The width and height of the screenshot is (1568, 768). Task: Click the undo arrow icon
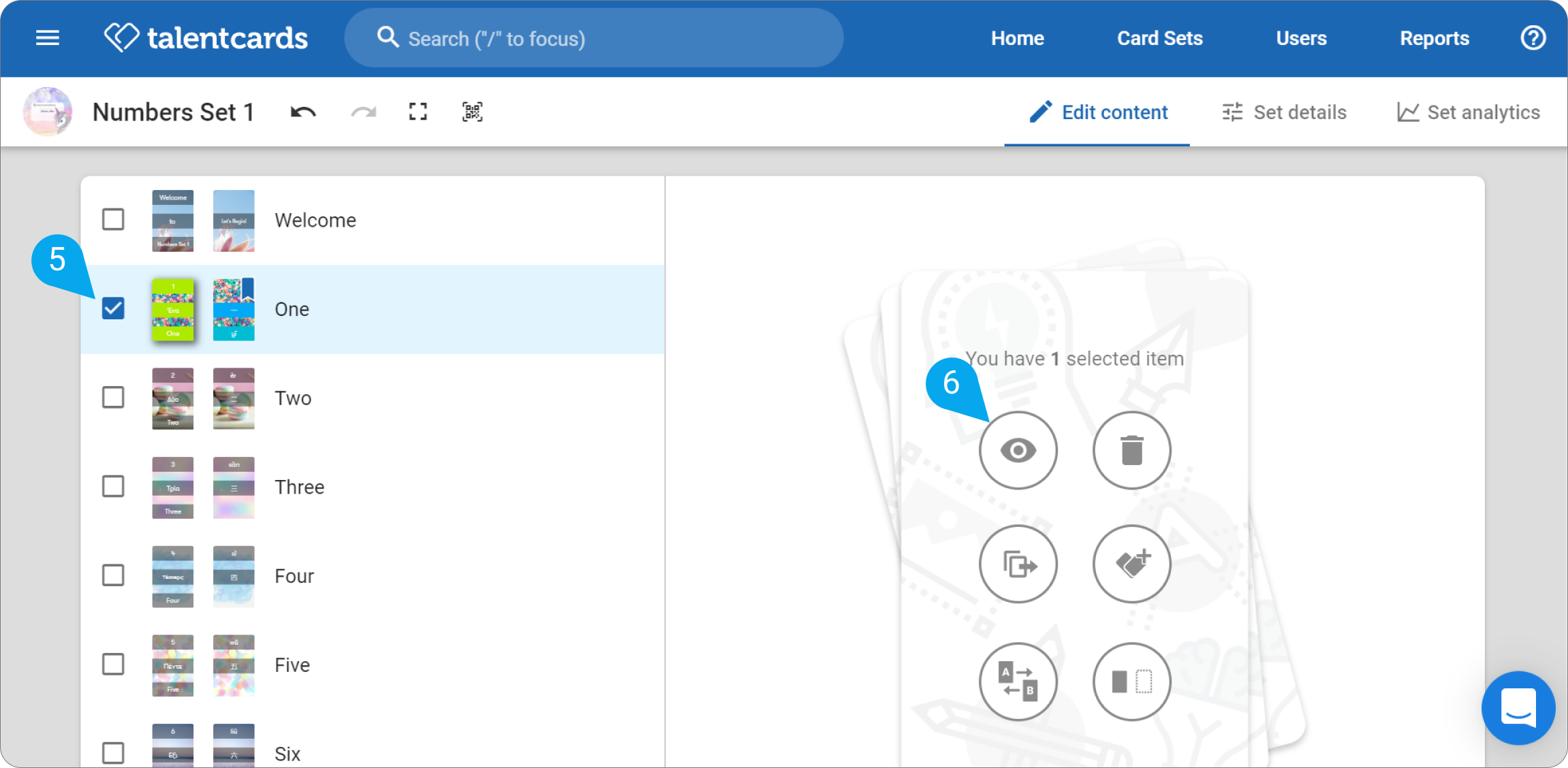tap(303, 112)
